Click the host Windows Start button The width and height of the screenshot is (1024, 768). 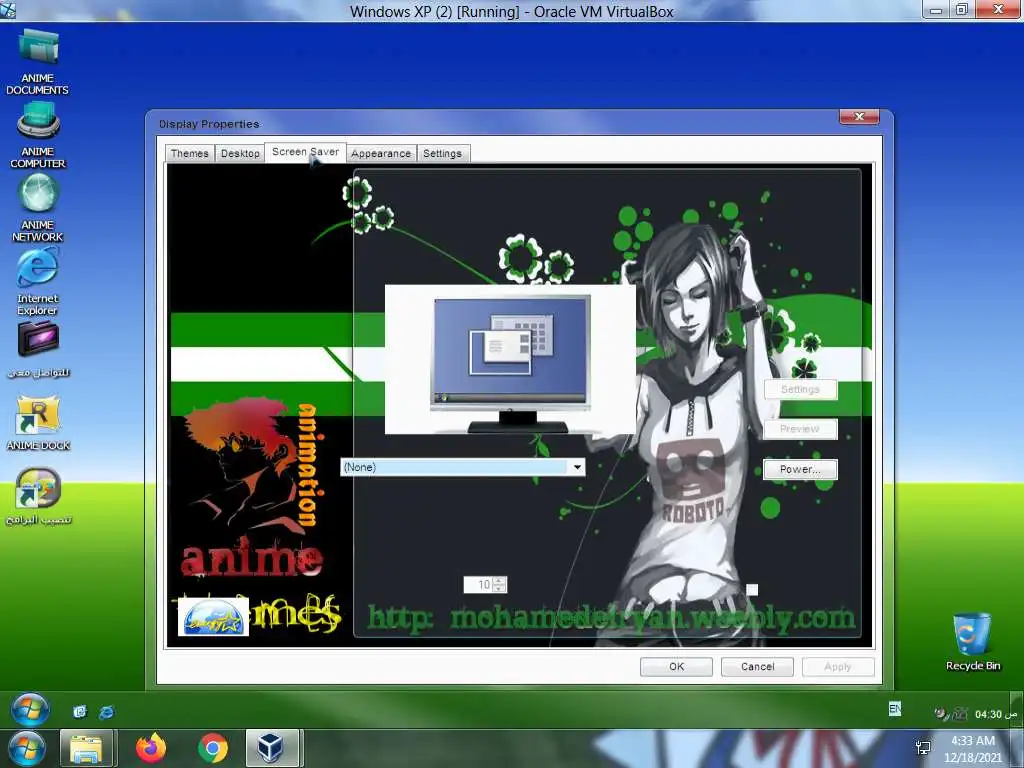tap(26, 749)
